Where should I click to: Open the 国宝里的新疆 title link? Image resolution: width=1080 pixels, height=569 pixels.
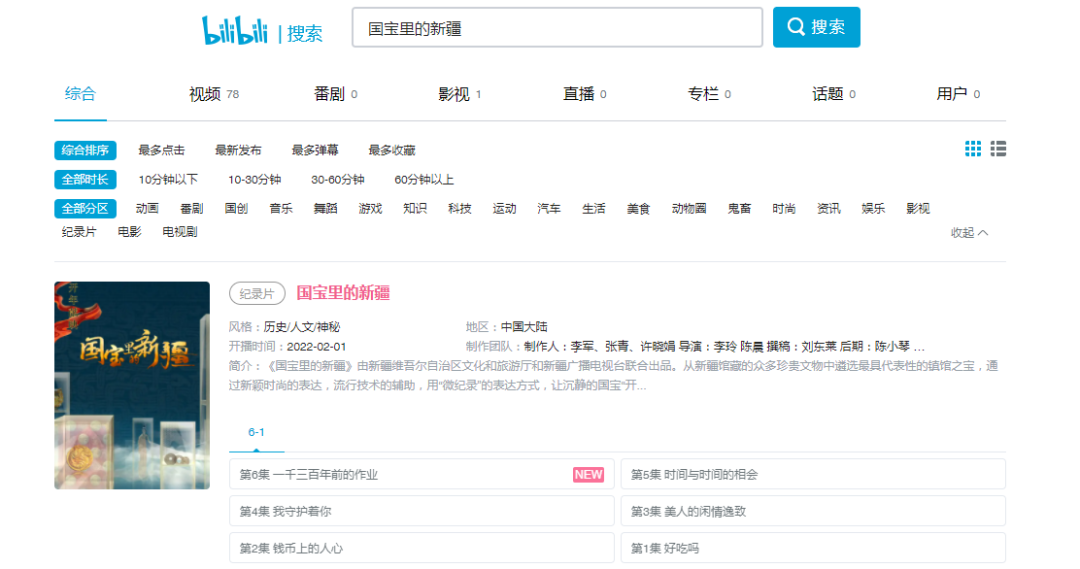click(343, 293)
